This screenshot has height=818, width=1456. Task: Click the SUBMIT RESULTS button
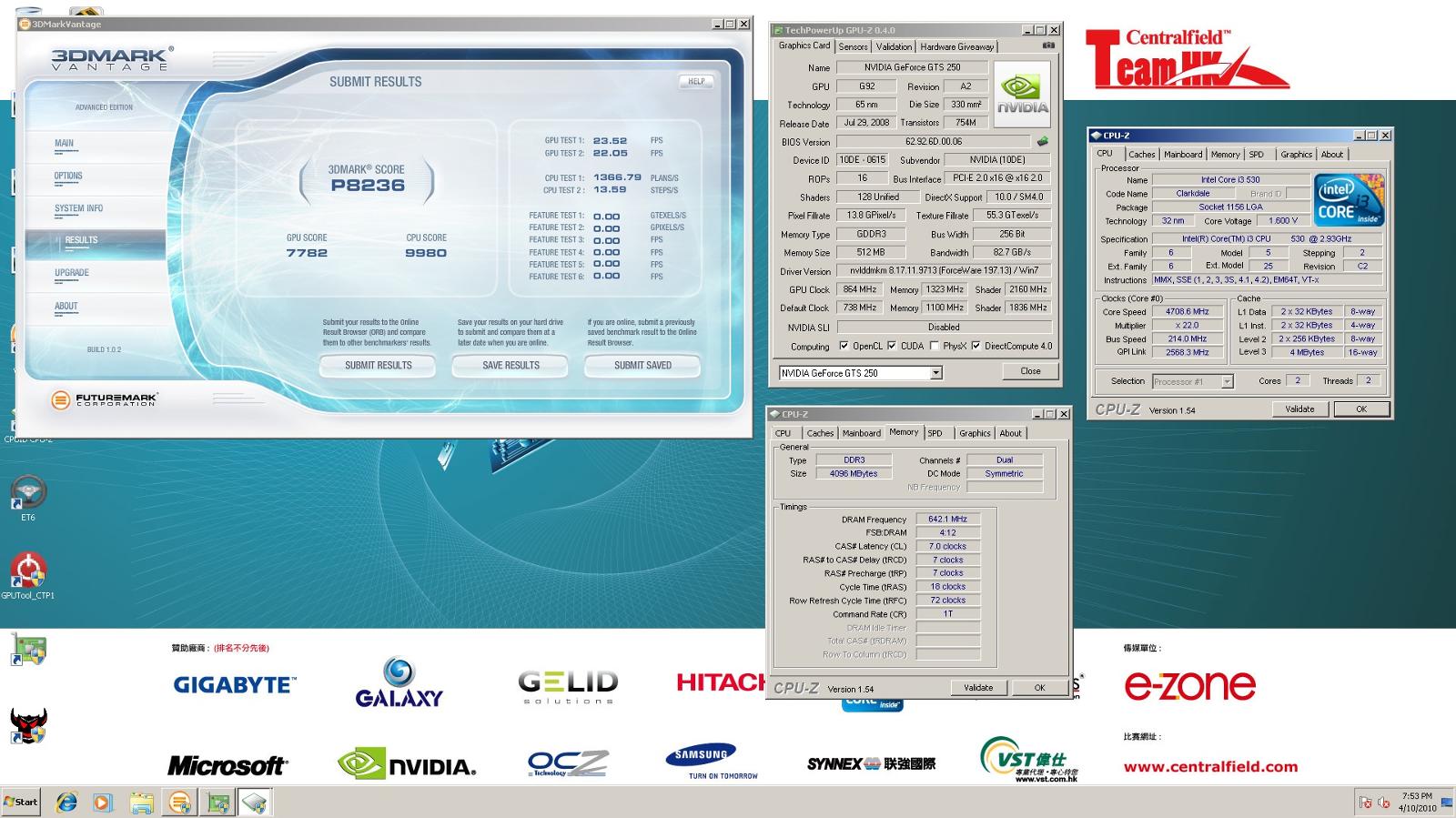pos(379,366)
